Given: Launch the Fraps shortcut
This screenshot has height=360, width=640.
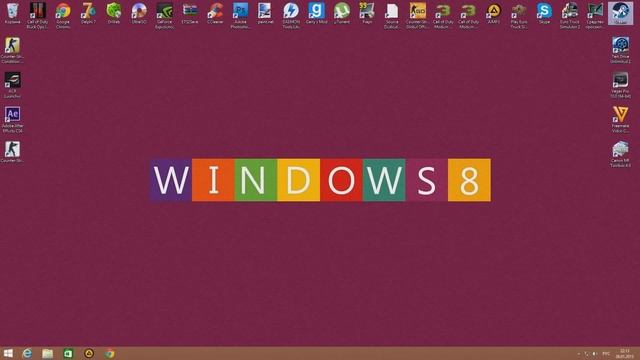Looking at the screenshot, I should click(367, 13).
